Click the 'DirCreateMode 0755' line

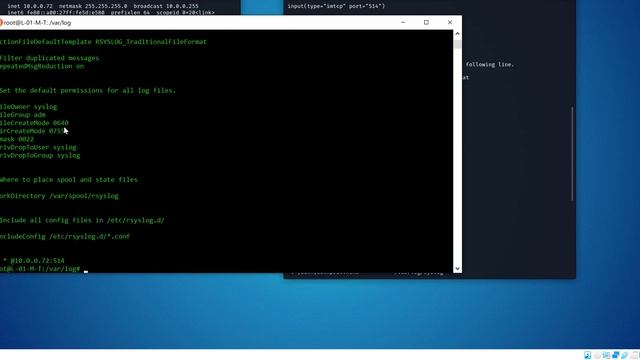[33, 131]
